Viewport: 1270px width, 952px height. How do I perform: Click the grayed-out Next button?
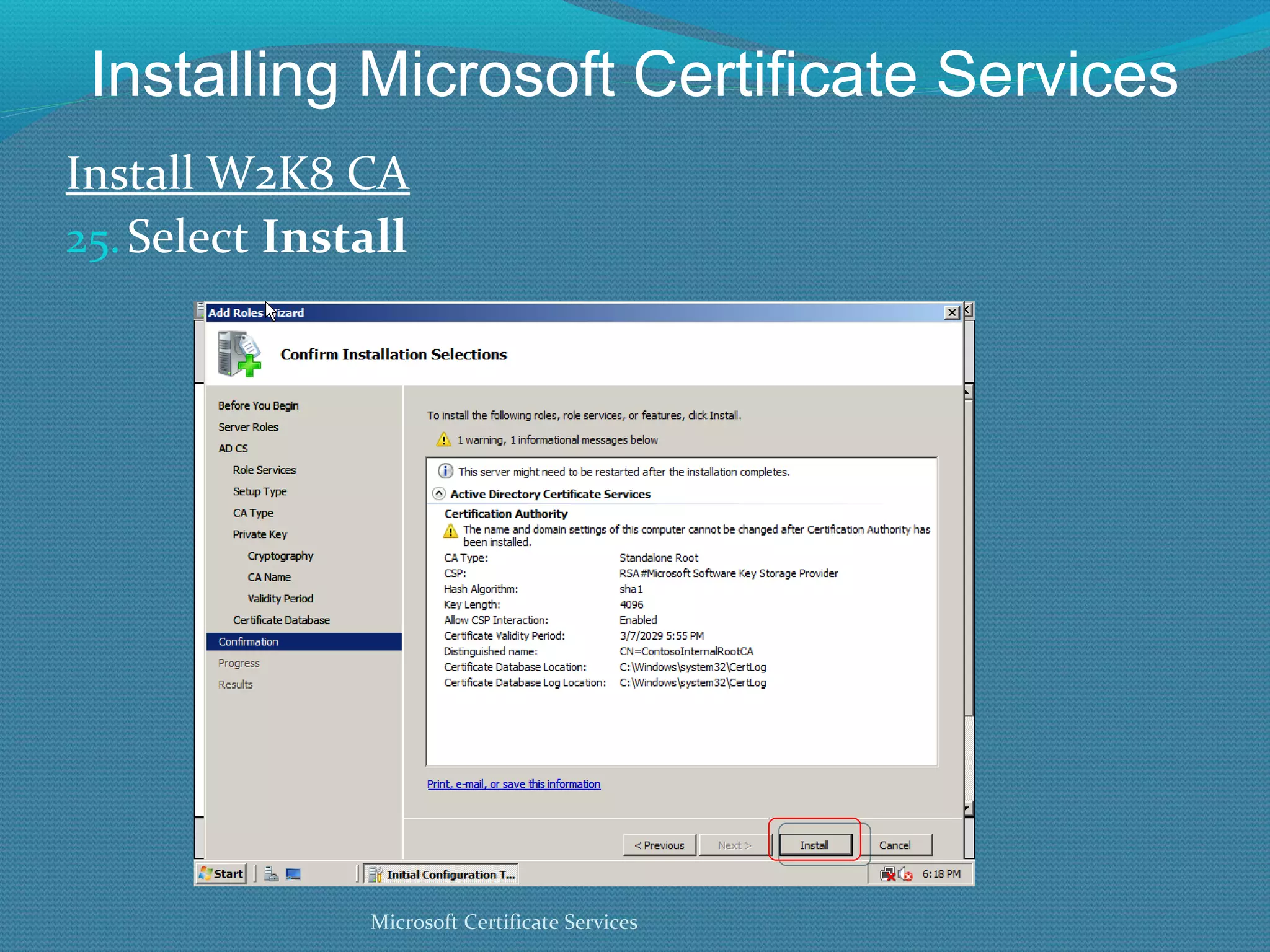(735, 845)
